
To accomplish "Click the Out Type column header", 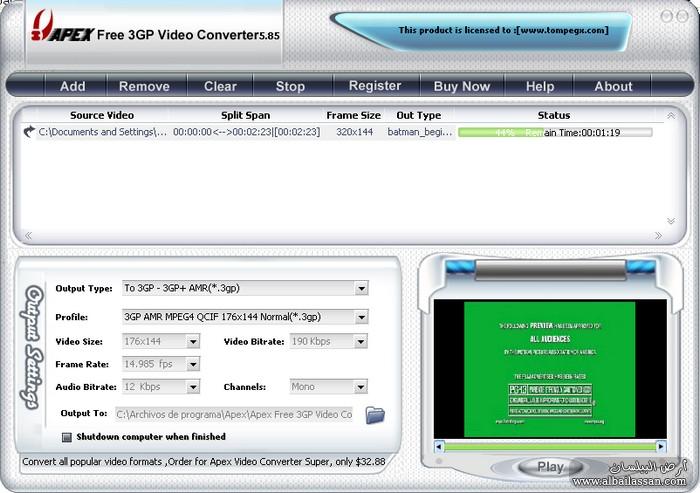I will click(x=419, y=115).
